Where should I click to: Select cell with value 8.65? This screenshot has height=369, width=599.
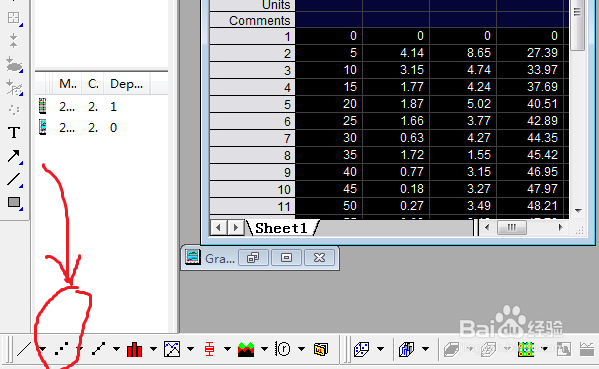[463, 53]
